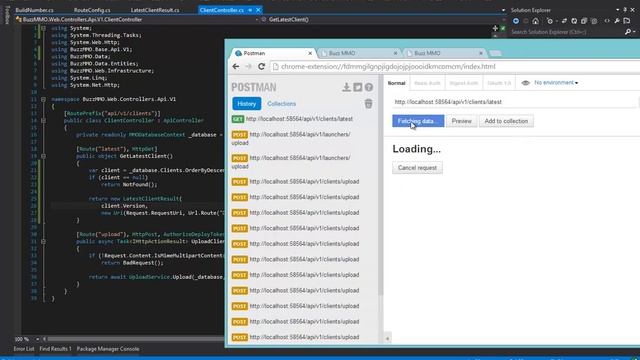The height and width of the screenshot is (360, 640).
Task: Open Properties wrench icon in Solution Explorer
Action: (617, 21)
